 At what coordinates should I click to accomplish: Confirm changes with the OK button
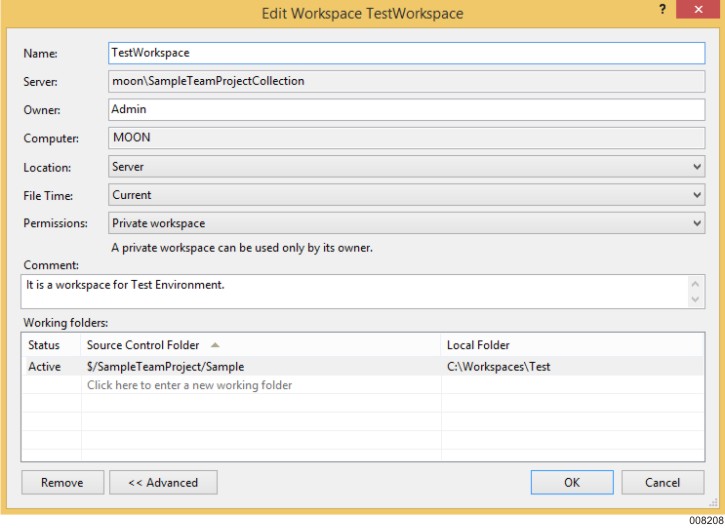point(572,483)
